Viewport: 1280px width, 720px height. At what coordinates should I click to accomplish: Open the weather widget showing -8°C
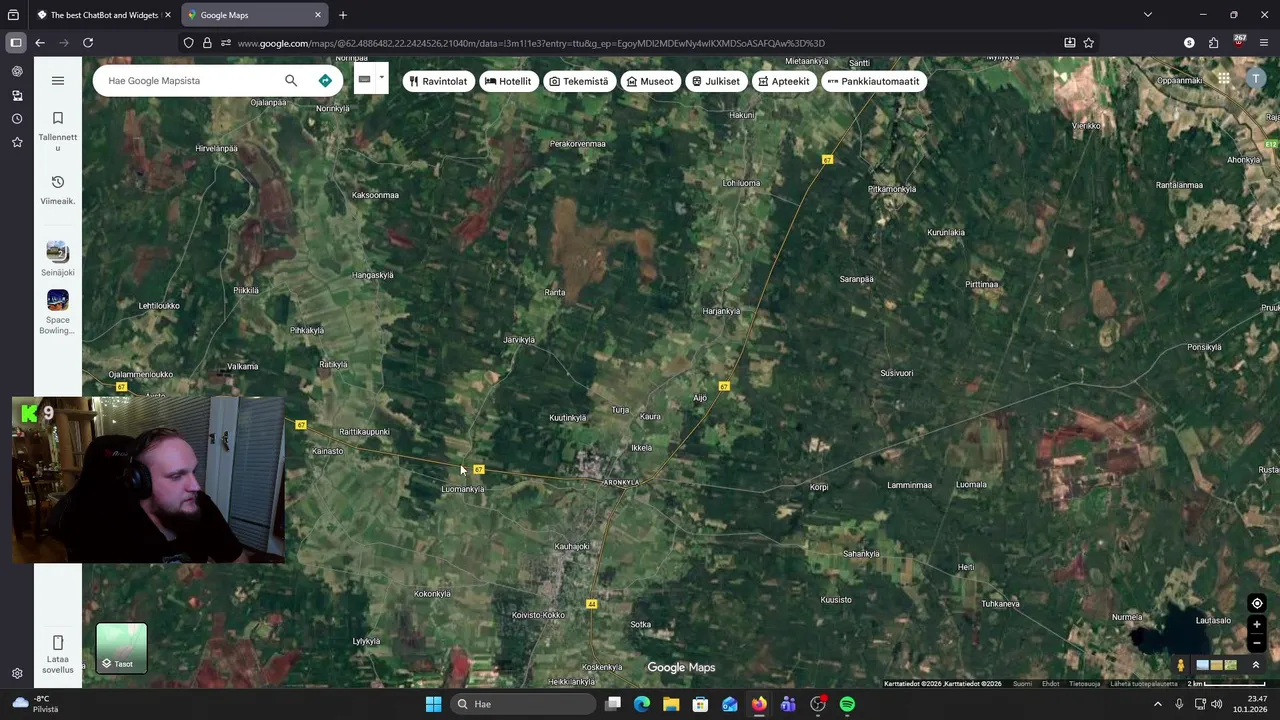click(x=35, y=704)
